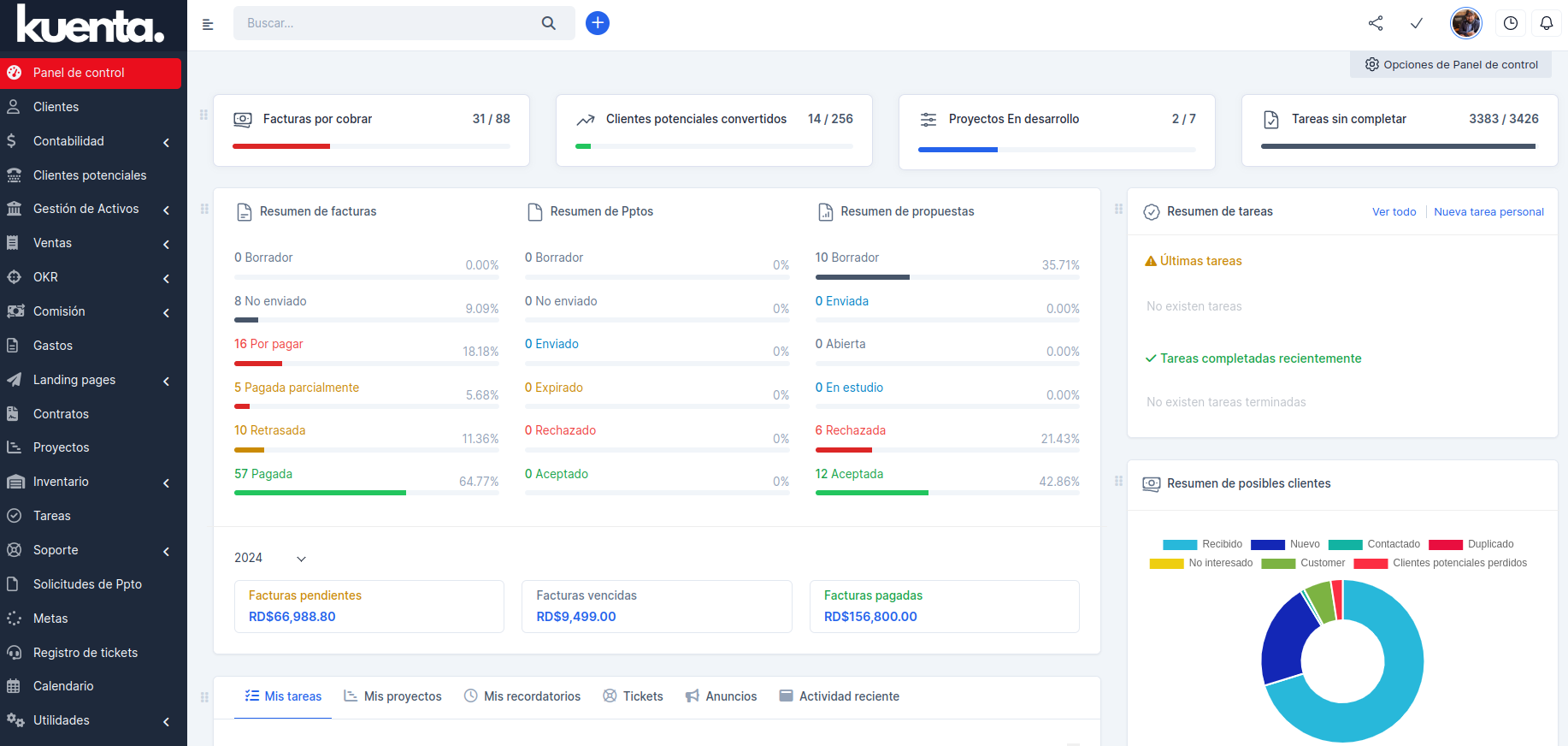
Task: Click into the Buscar search field
Action: 385,23
